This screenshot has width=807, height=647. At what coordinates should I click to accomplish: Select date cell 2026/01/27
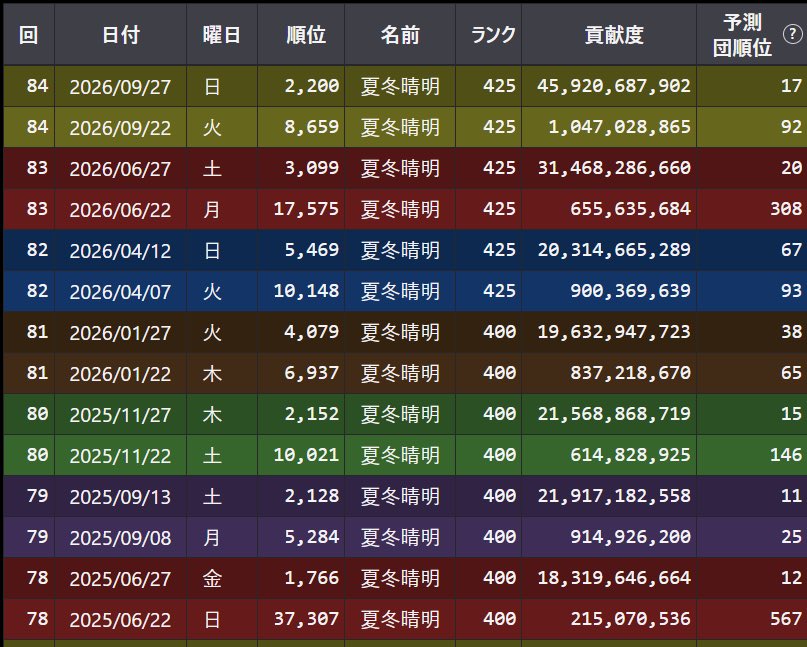coord(120,333)
